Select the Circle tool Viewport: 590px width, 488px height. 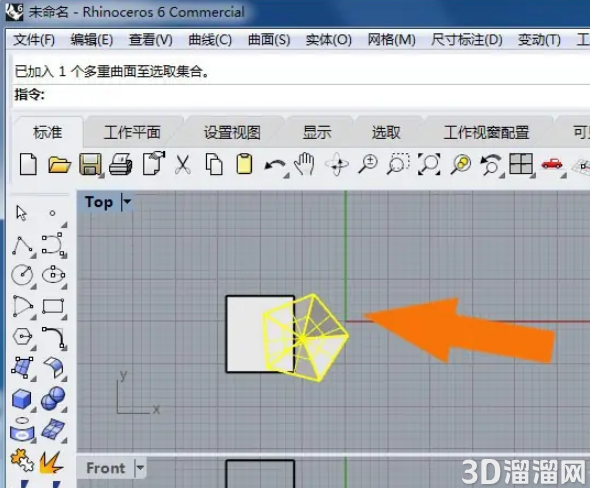(x=23, y=275)
